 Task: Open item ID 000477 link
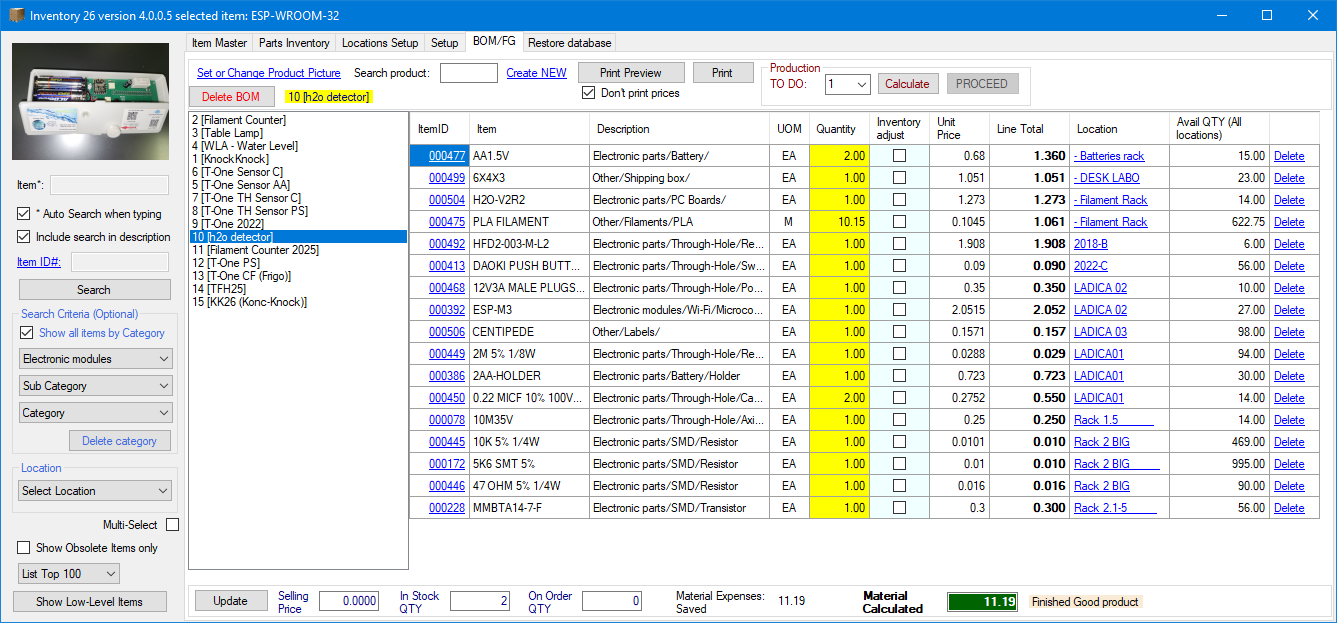coord(447,156)
